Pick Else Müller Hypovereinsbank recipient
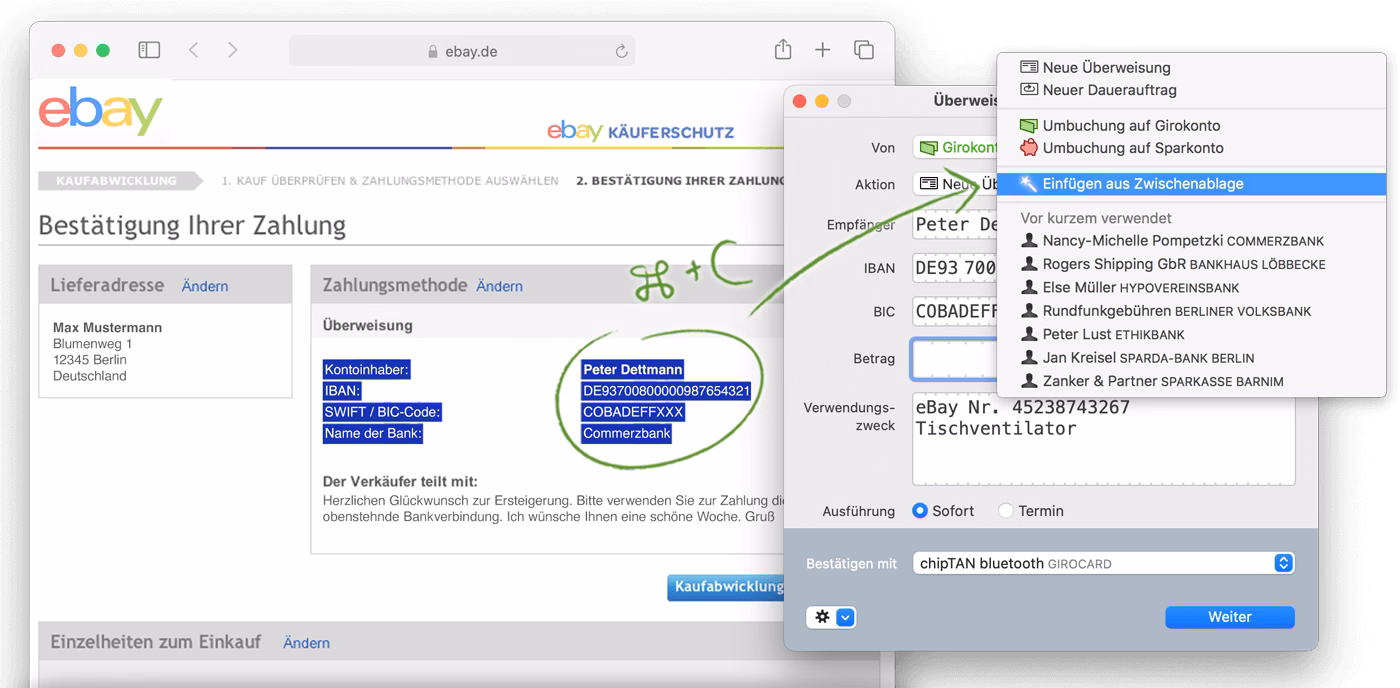Image resolution: width=1400 pixels, height=688 pixels. click(1192, 287)
